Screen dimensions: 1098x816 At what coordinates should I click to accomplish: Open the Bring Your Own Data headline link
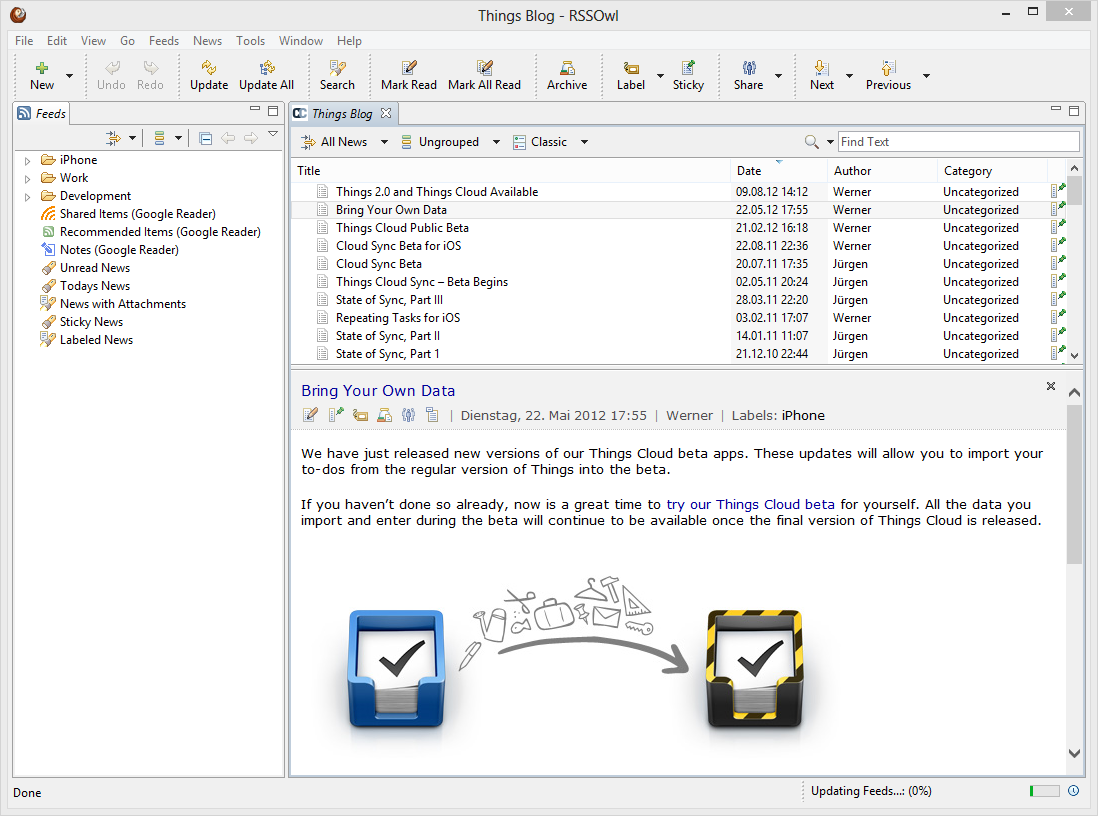pyautogui.click(x=378, y=391)
